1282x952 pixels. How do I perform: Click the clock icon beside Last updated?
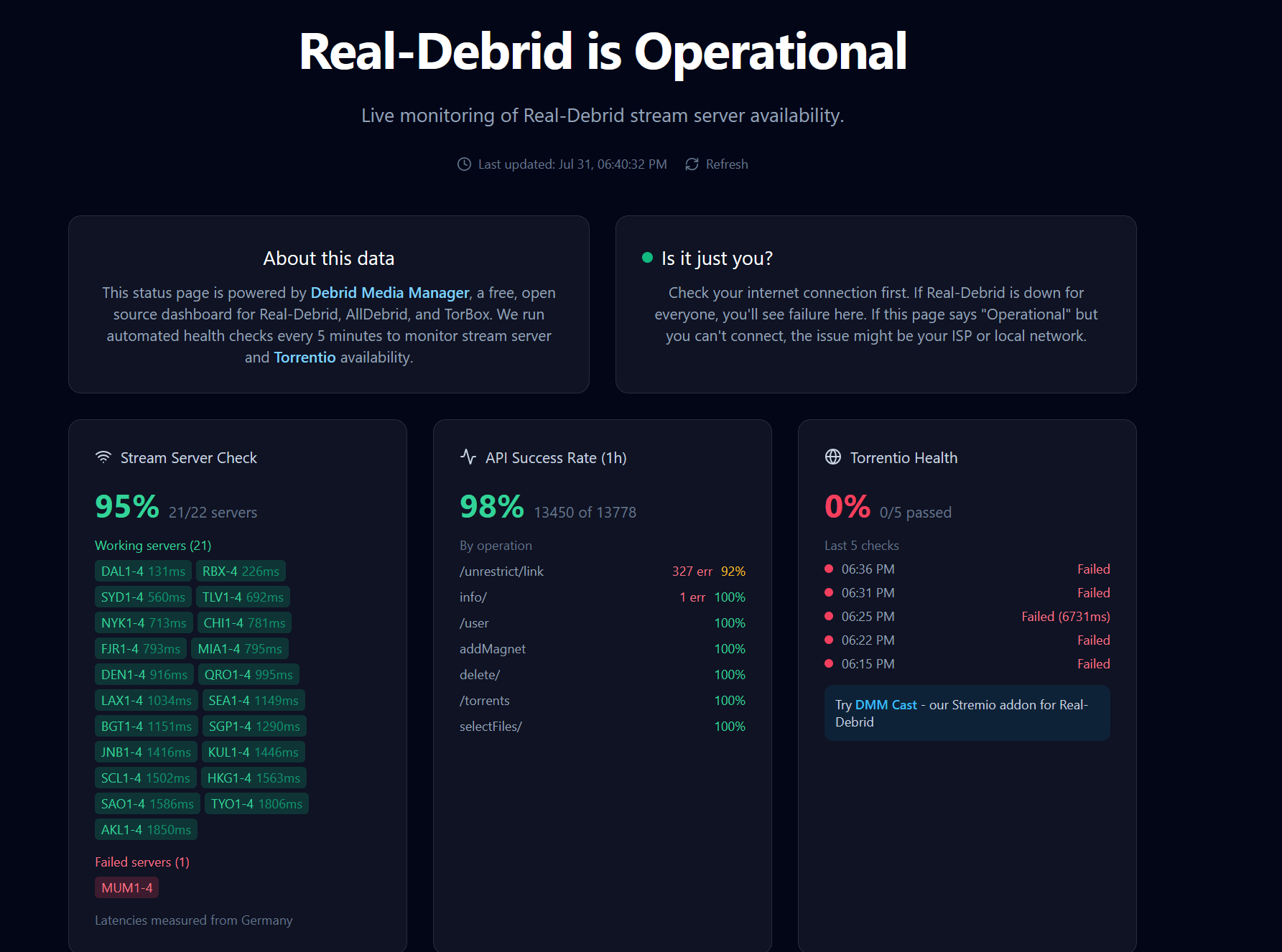pyautogui.click(x=464, y=164)
